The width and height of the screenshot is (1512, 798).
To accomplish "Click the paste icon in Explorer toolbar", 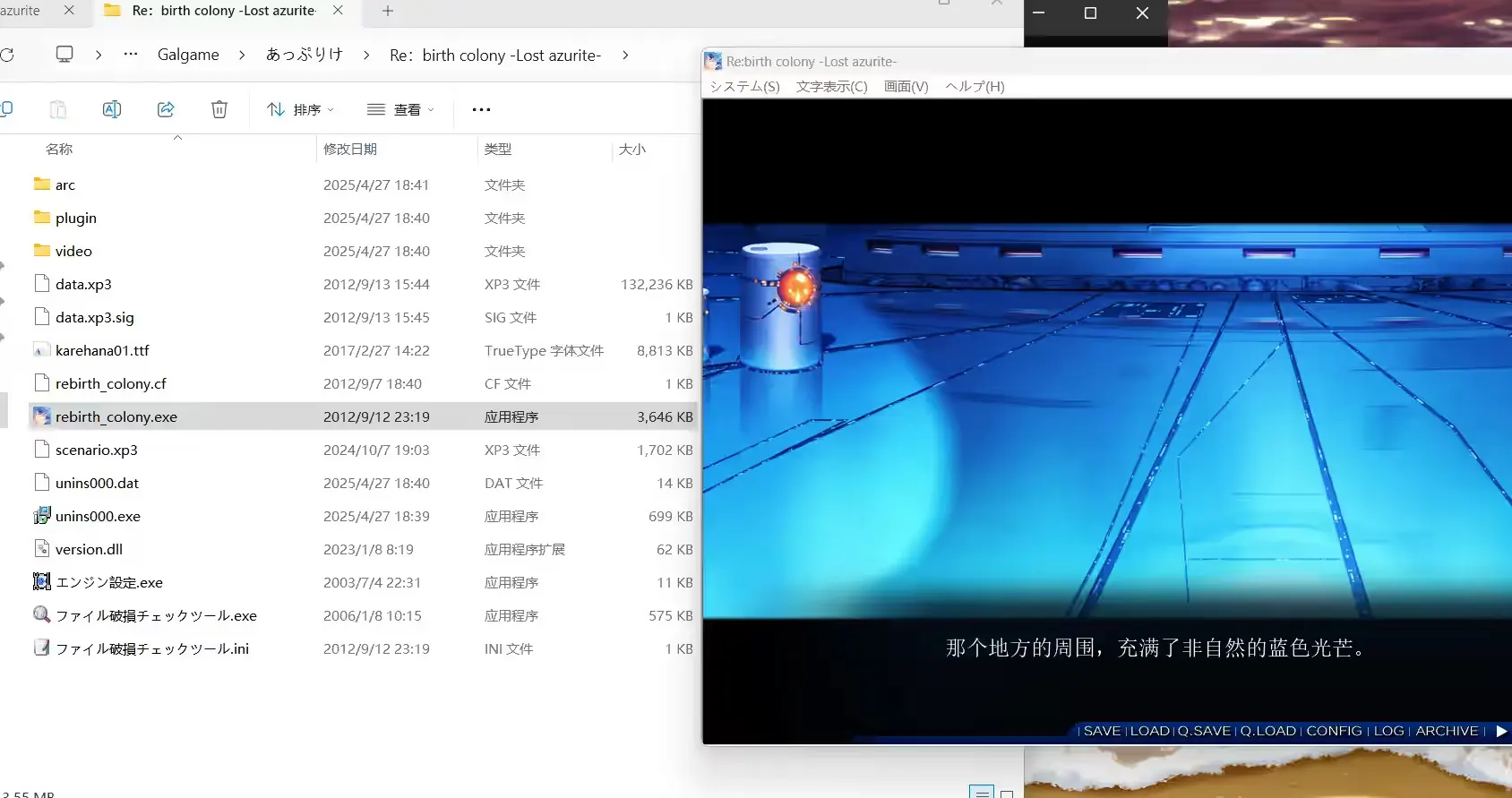I will pyautogui.click(x=58, y=109).
